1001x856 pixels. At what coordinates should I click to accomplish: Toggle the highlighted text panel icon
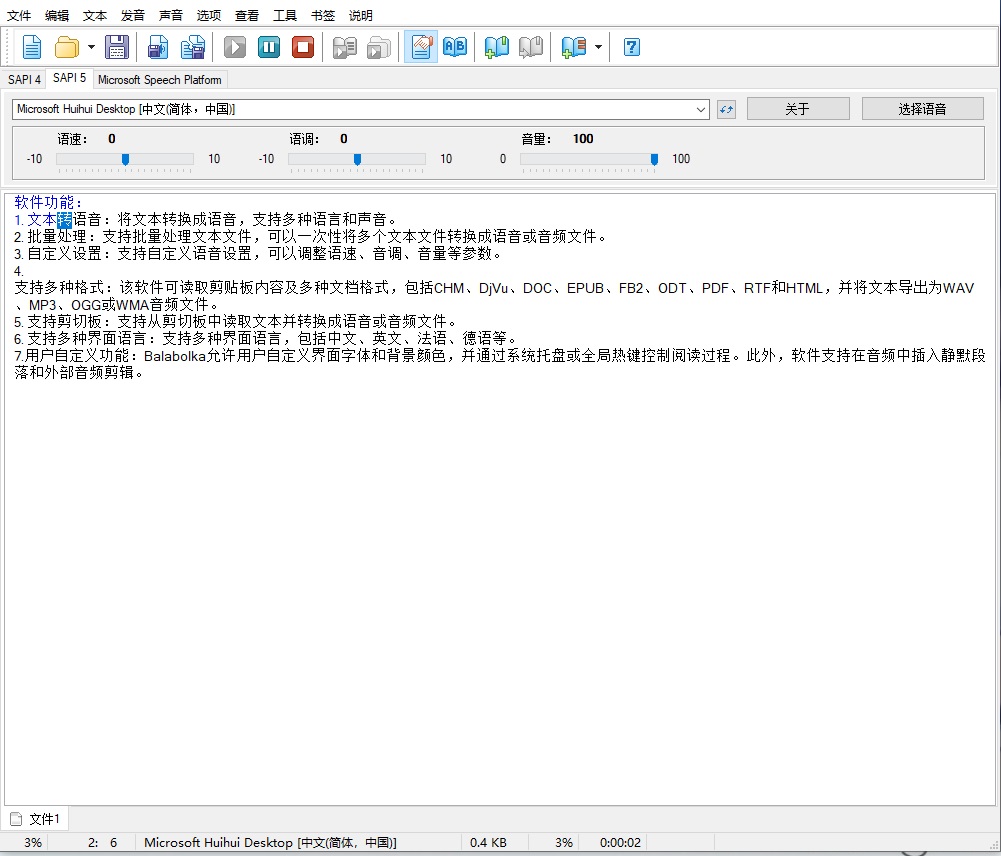point(421,47)
